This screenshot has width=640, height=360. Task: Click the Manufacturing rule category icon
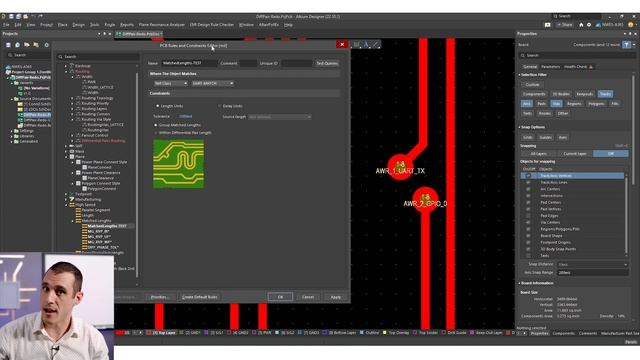72,200
